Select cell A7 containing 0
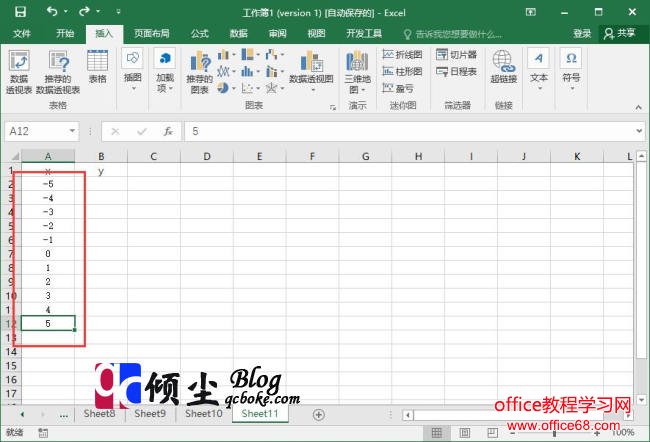Image resolution: width=650 pixels, height=442 pixels. (x=48, y=253)
